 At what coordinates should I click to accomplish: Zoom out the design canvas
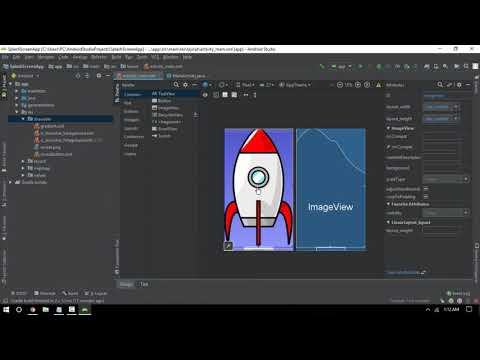pos(340,85)
